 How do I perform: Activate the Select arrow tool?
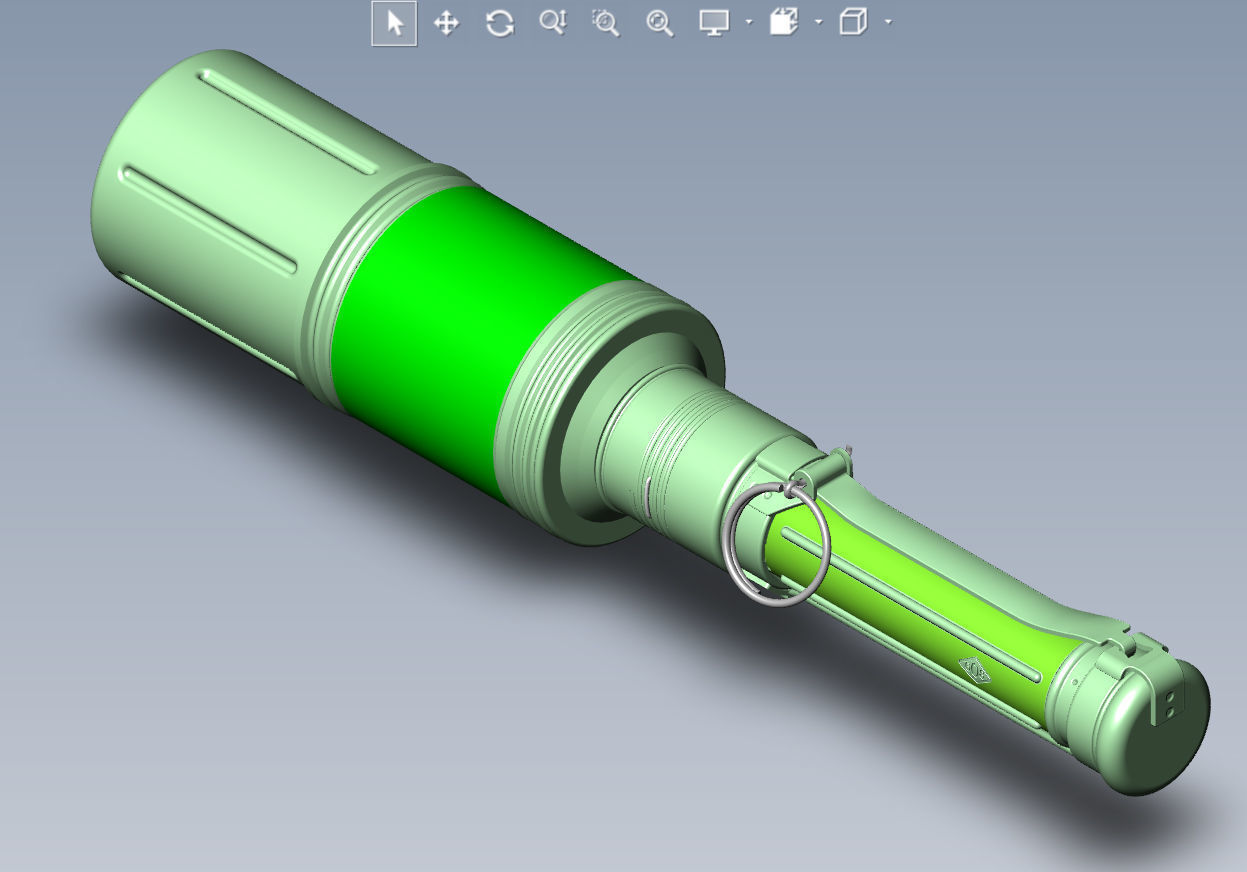point(394,23)
